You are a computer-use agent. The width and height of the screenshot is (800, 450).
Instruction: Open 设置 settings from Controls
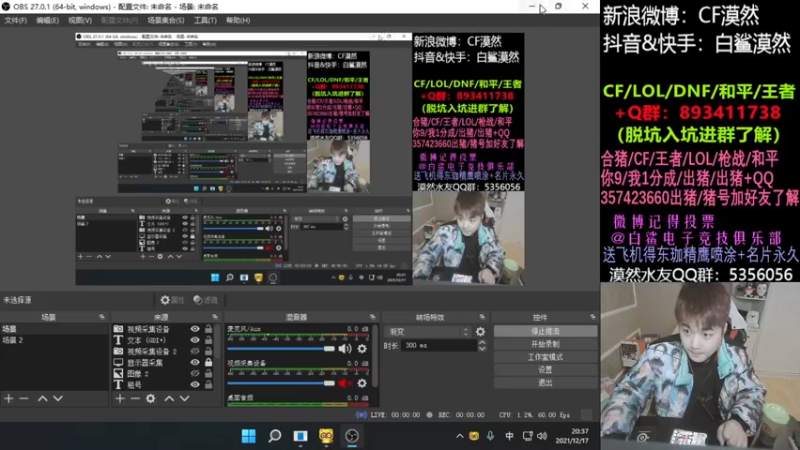pos(545,370)
